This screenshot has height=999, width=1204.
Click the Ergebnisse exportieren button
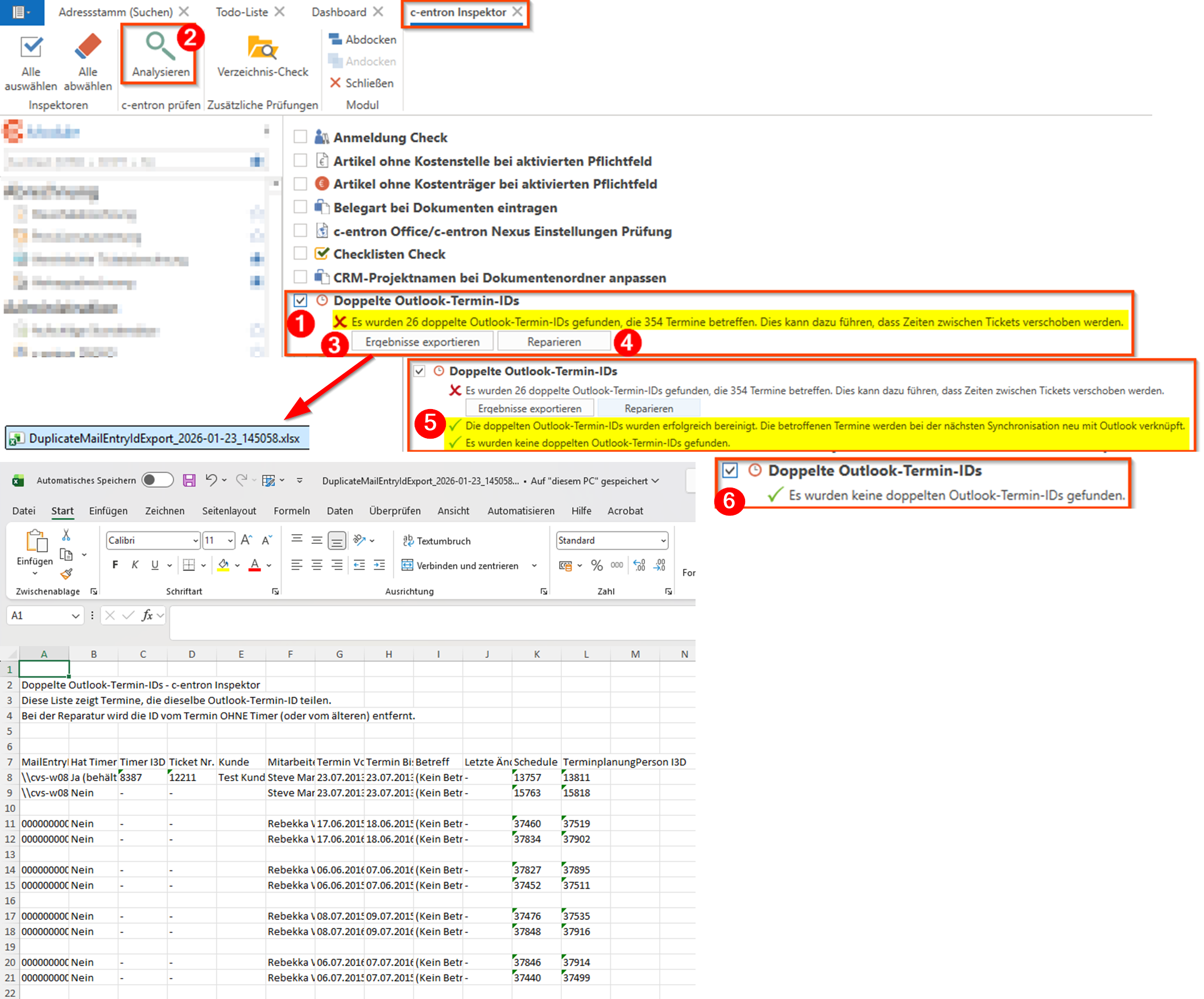pyautogui.click(x=422, y=342)
